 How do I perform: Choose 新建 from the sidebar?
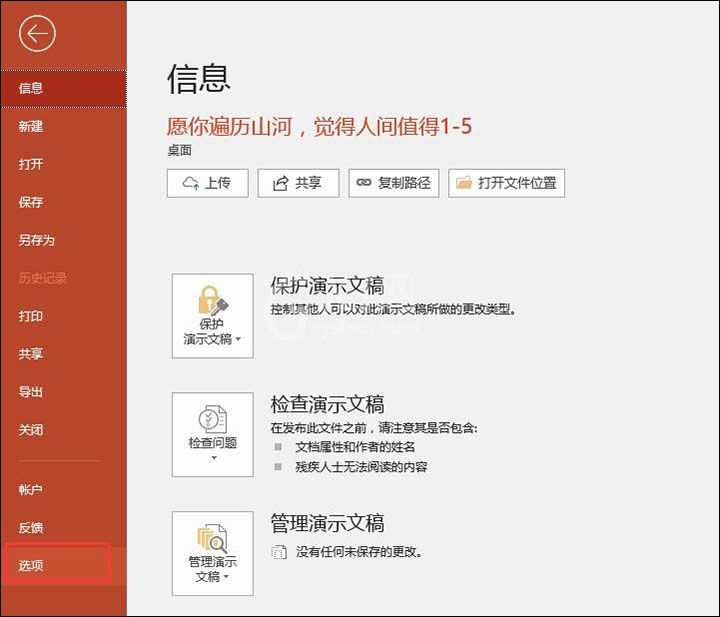pyautogui.click(x=63, y=126)
